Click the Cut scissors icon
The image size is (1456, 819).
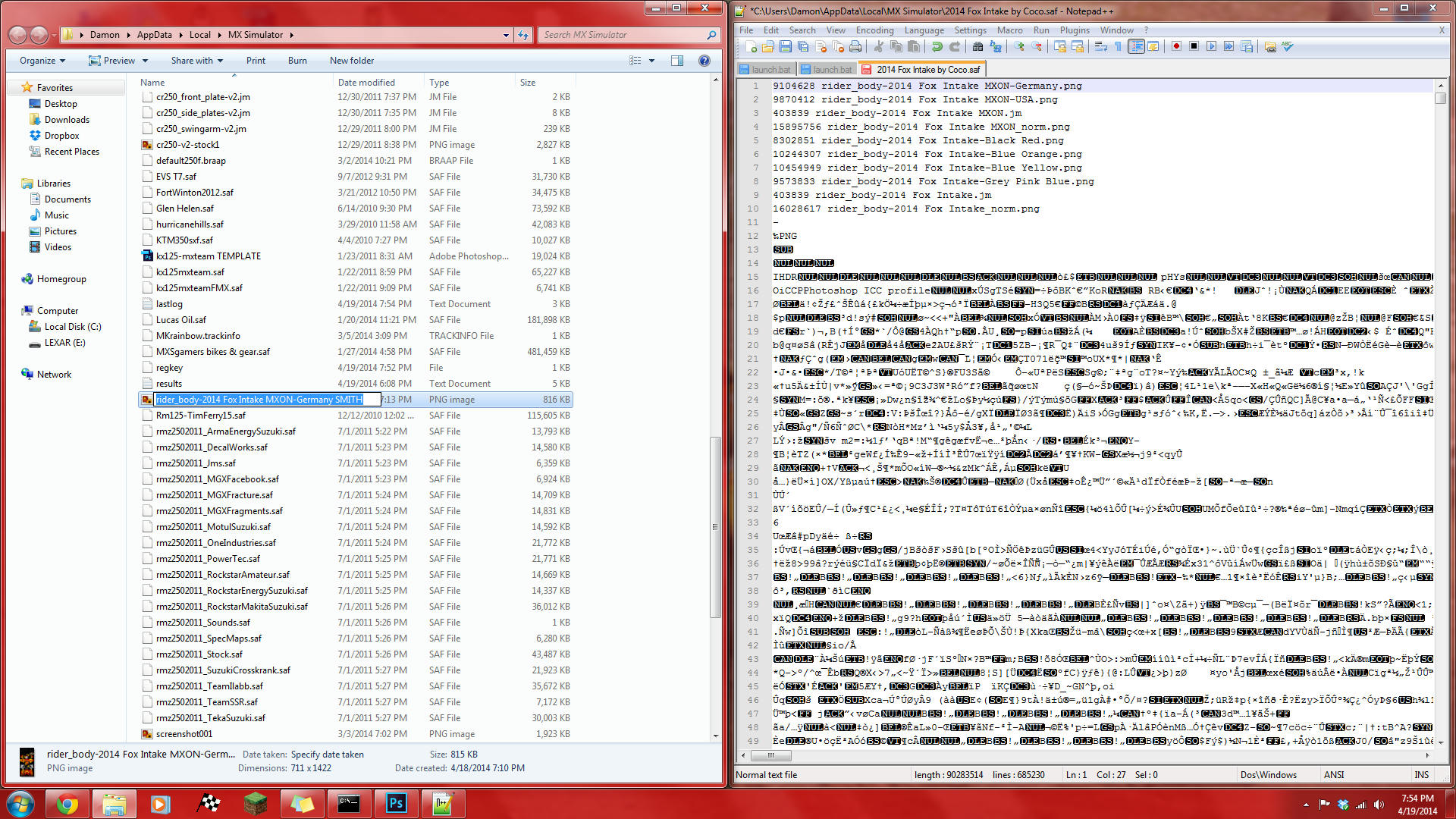[878, 46]
